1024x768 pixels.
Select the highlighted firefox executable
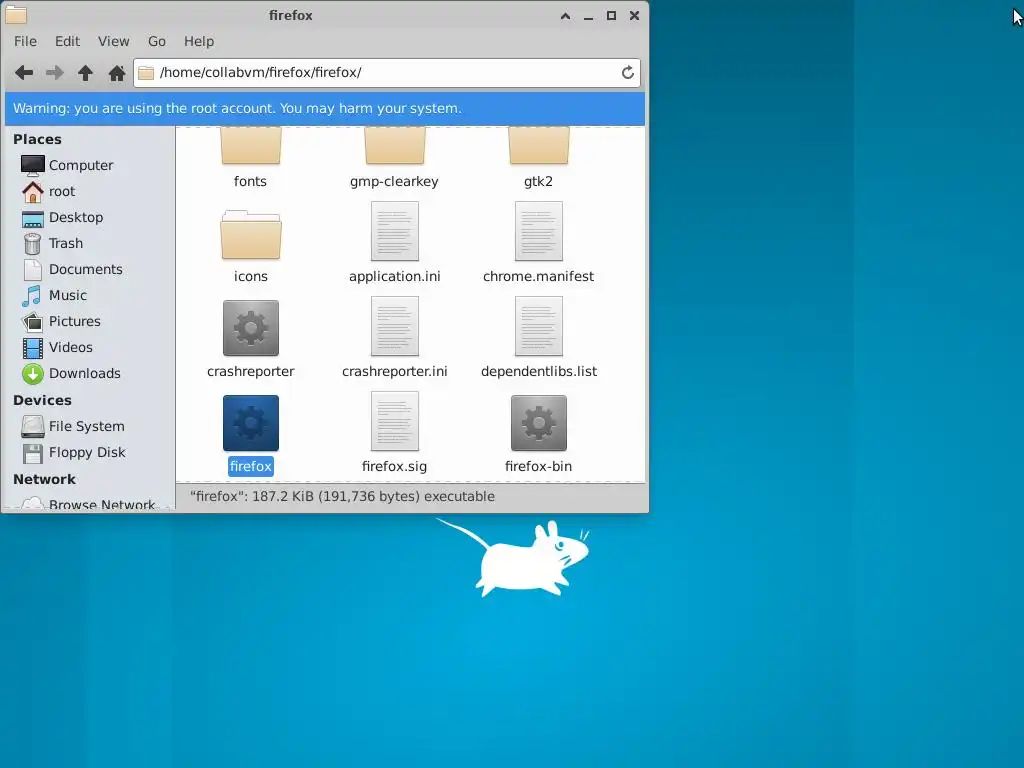(x=251, y=434)
